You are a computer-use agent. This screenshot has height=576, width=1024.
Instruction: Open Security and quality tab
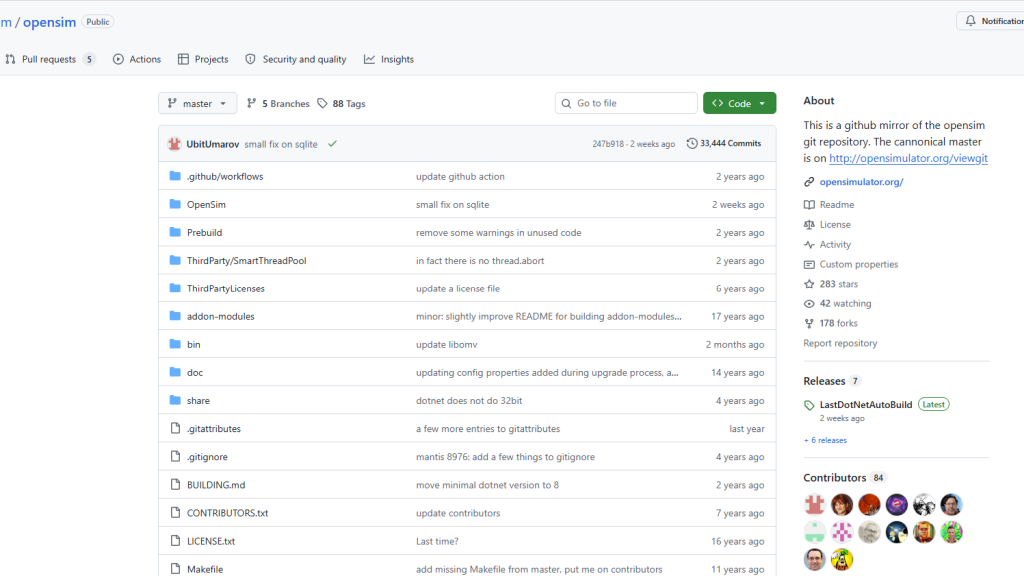(296, 59)
